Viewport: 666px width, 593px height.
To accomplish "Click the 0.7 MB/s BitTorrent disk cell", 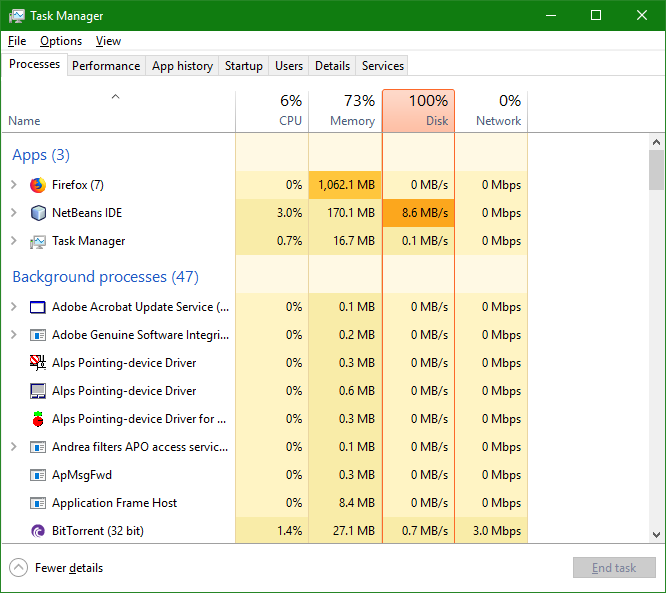I will pyautogui.click(x=418, y=531).
